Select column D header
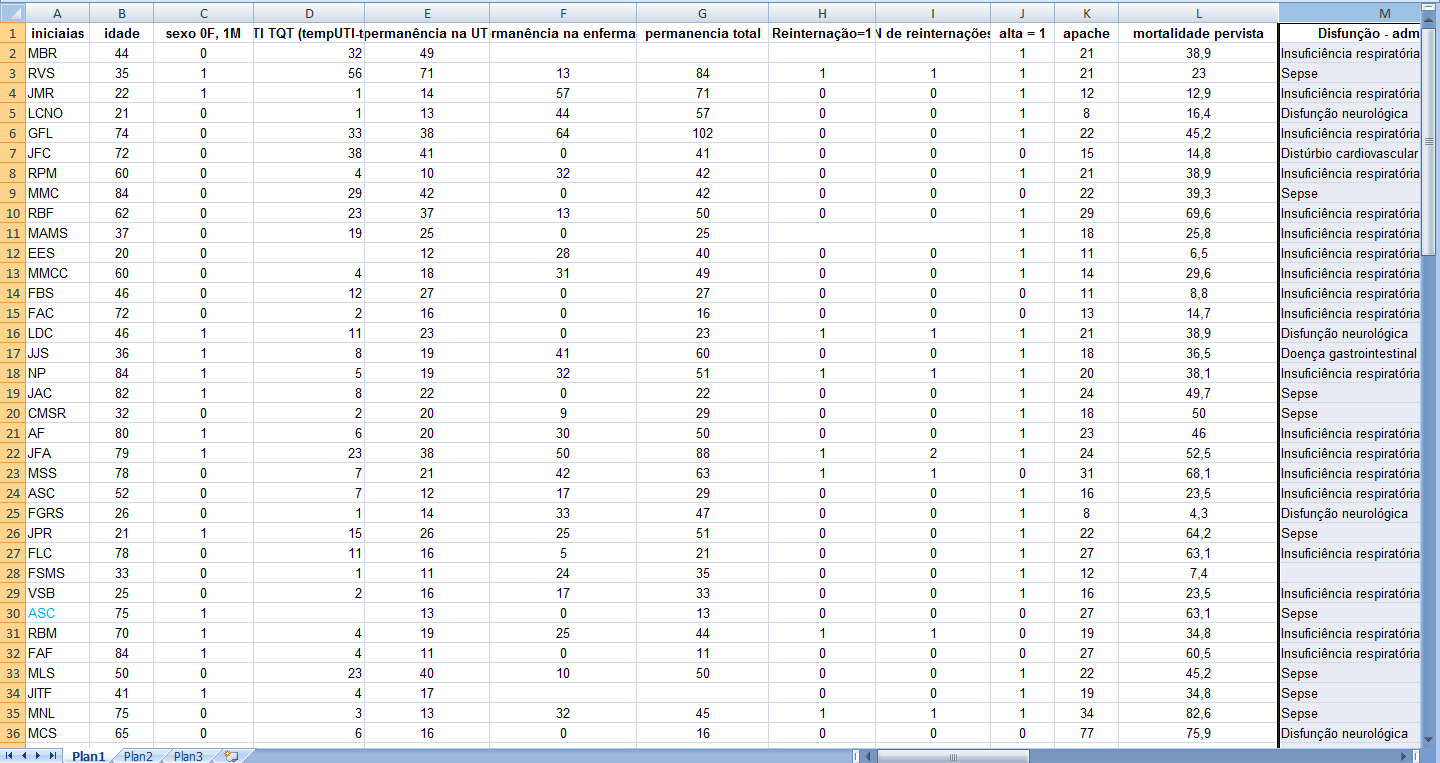This screenshot has height=763, width=1440. tap(309, 12)
